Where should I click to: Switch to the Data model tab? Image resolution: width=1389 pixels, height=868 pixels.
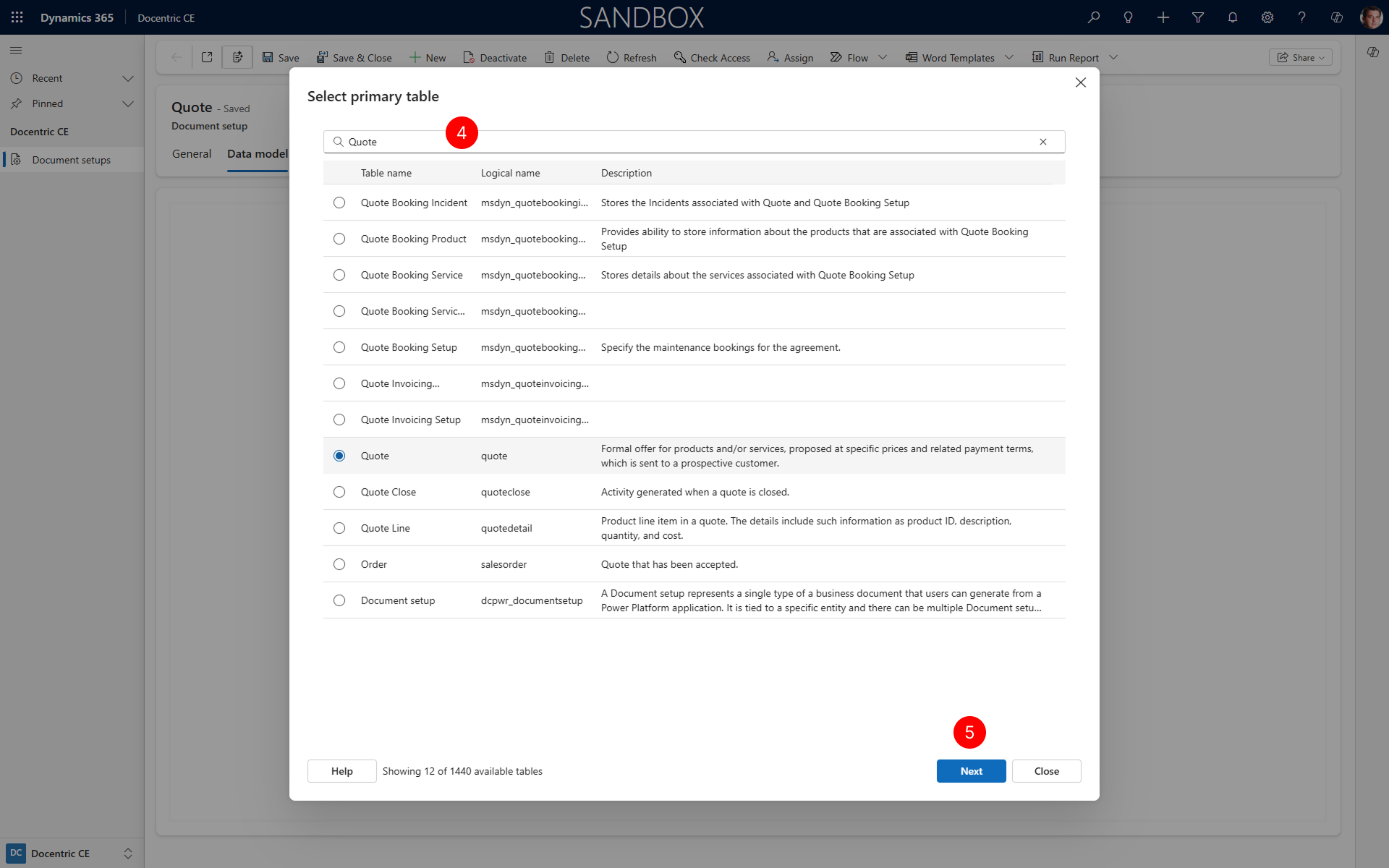(258, 154)
